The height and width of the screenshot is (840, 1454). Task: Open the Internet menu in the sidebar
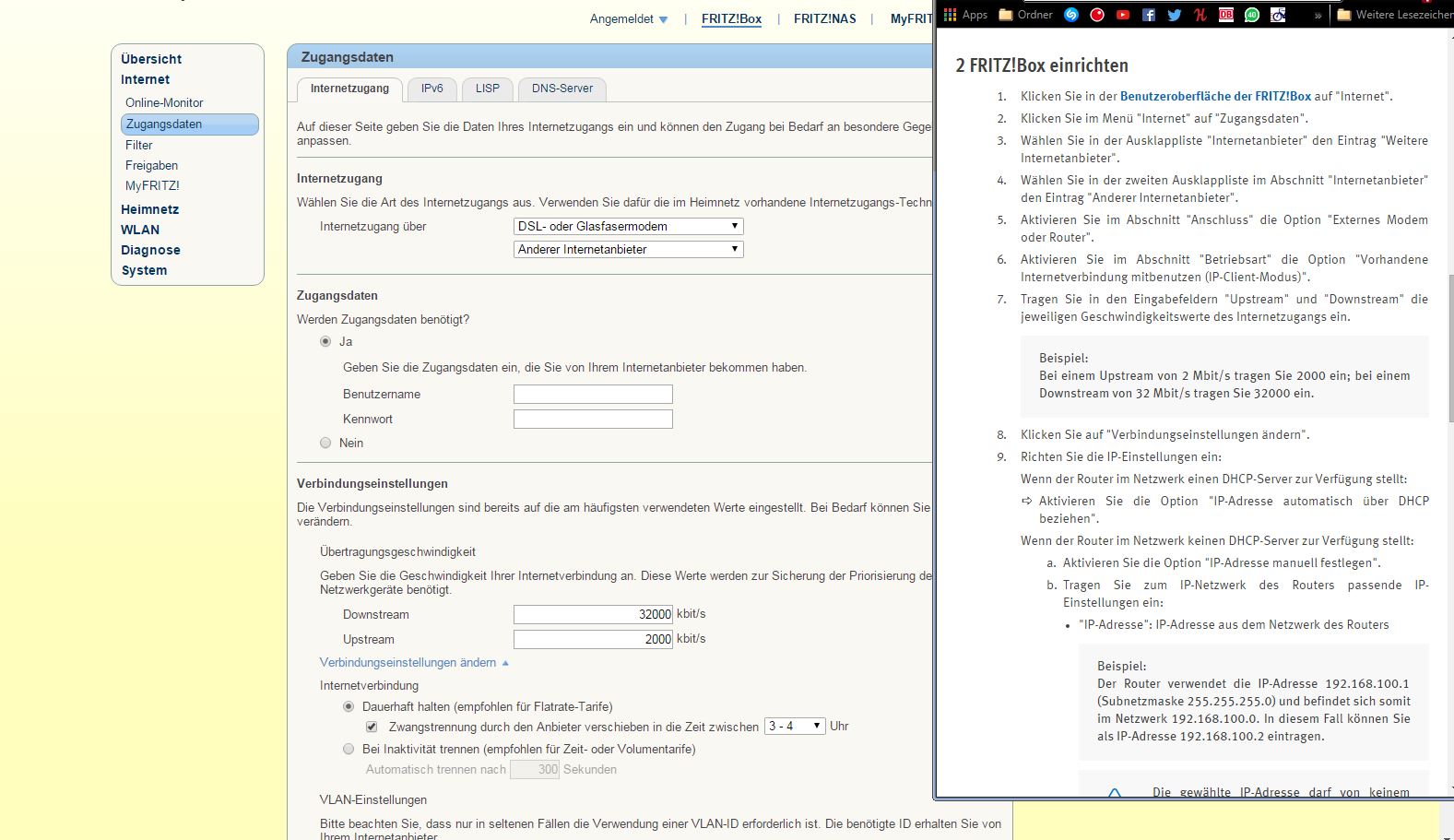click(x=146, y=79)
